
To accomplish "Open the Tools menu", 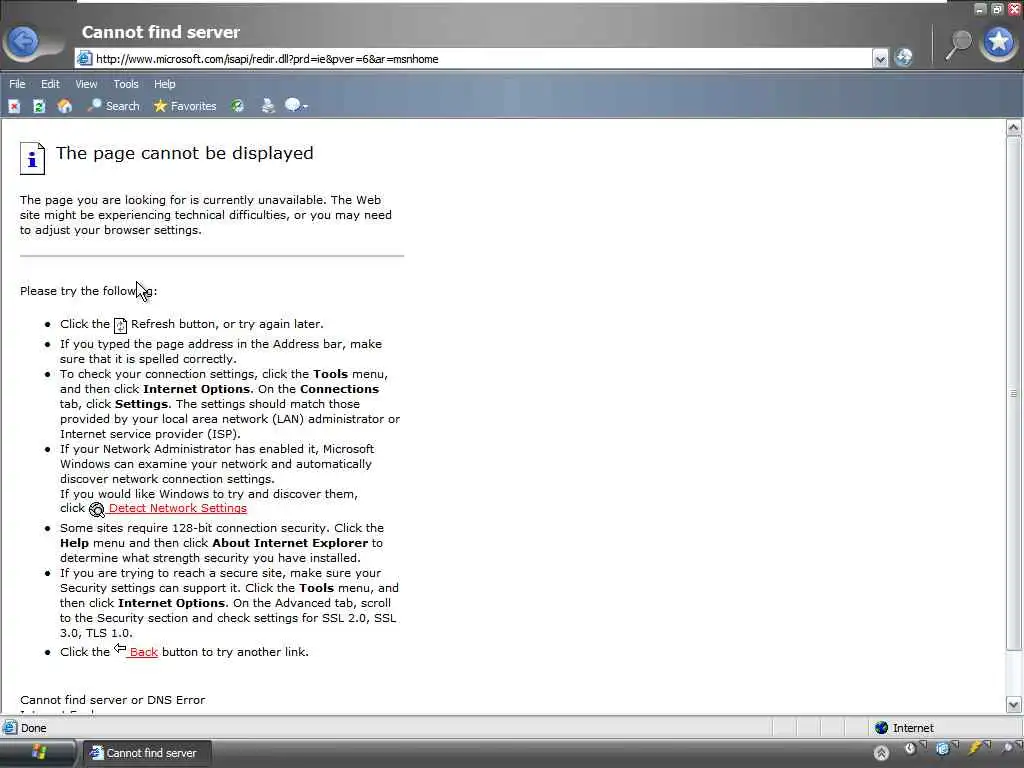I will (x=125, y=84).
